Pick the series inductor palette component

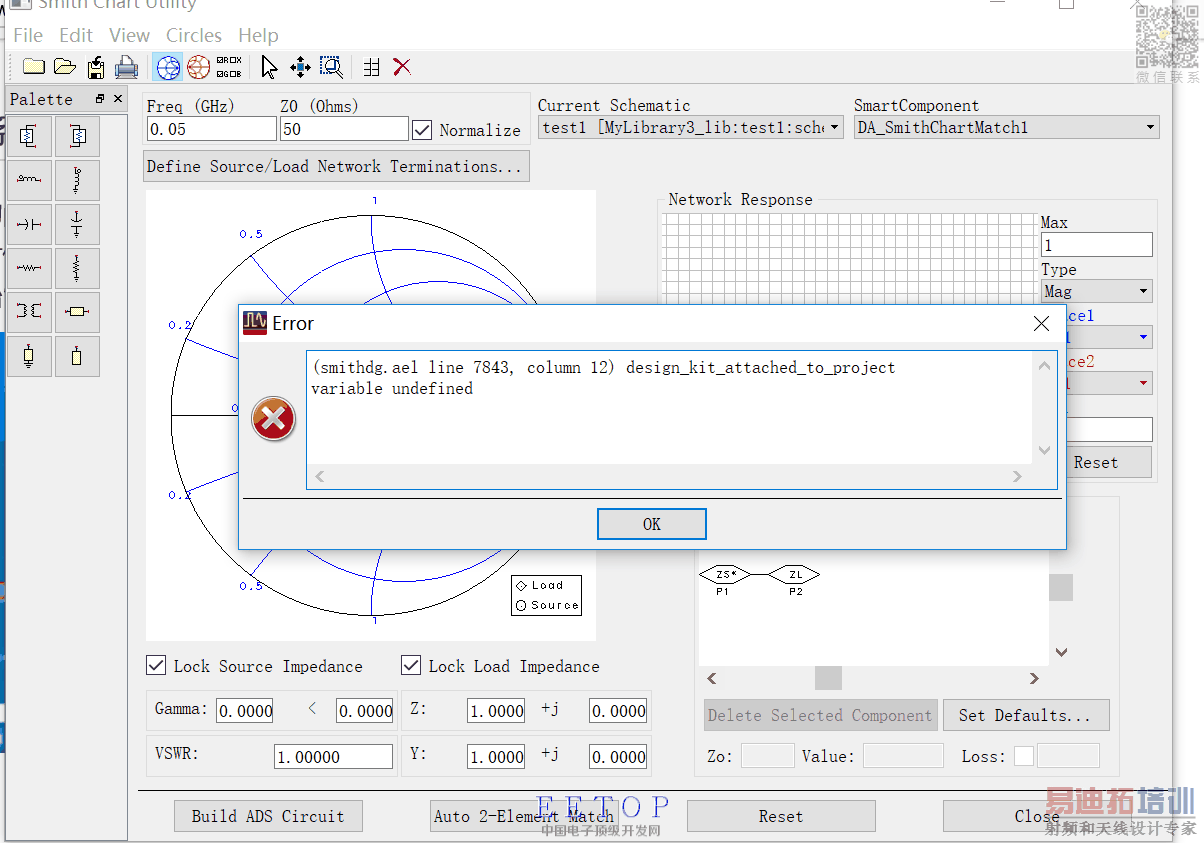pos(29,180)
